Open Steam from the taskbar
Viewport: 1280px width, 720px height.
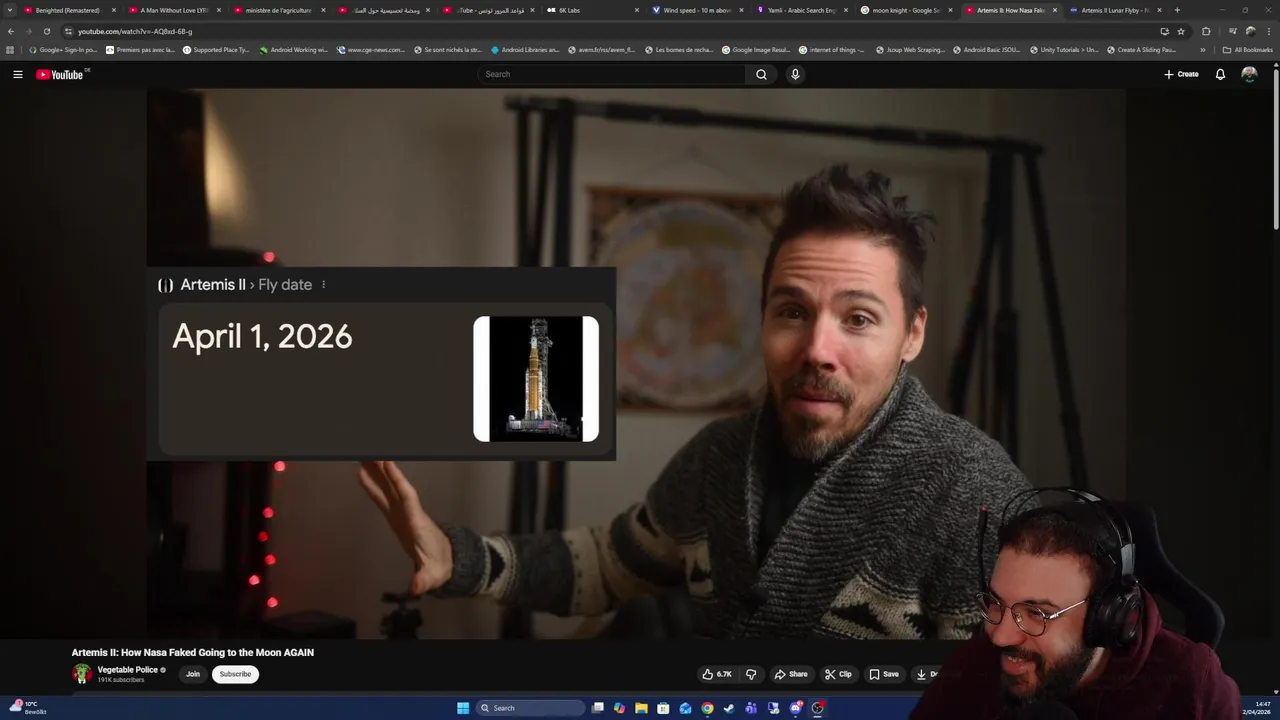pos(729,708)
